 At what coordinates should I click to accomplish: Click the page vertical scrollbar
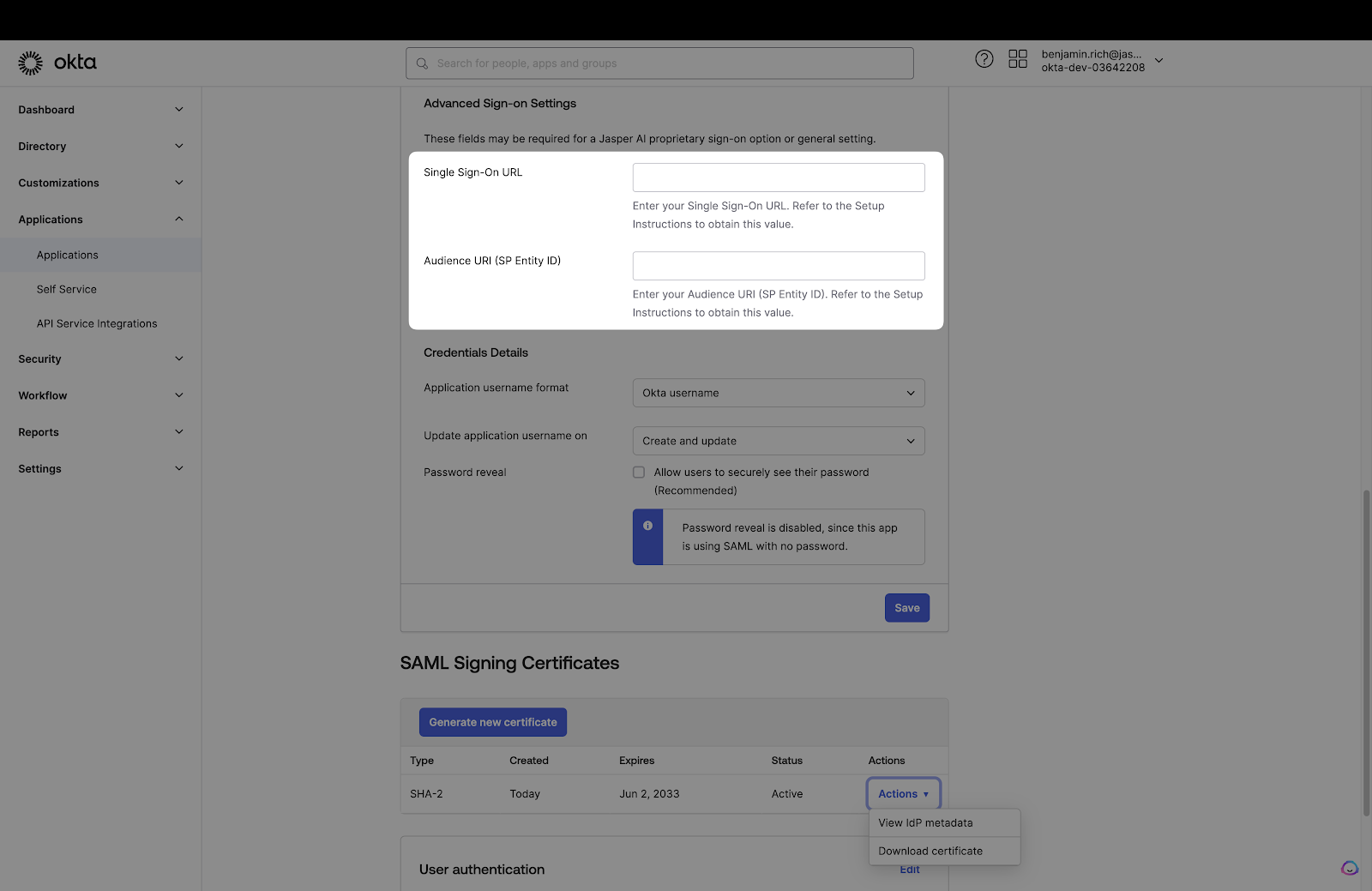(x=1366, y=652)
